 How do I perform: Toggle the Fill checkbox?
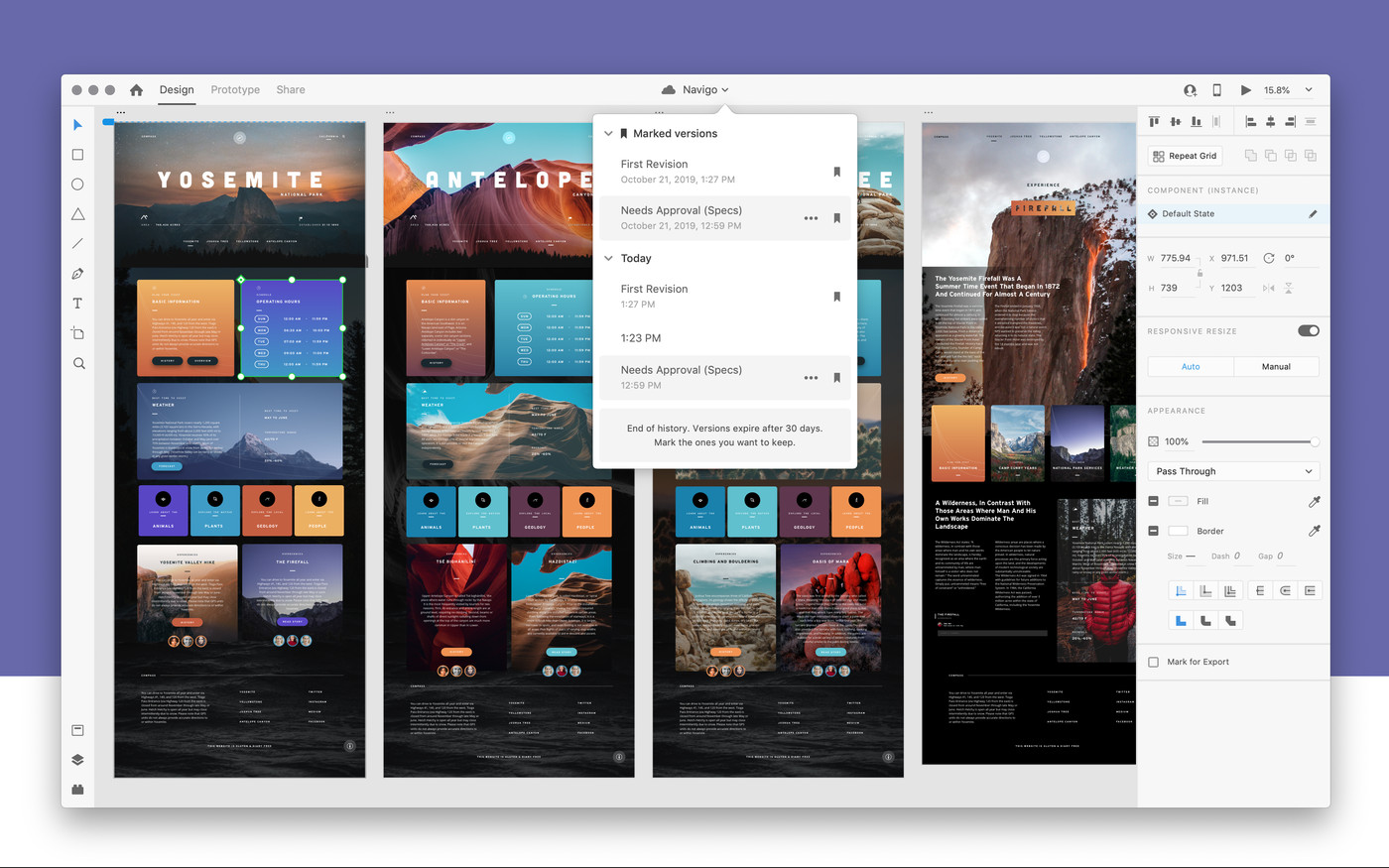[x=1153, y=502]
